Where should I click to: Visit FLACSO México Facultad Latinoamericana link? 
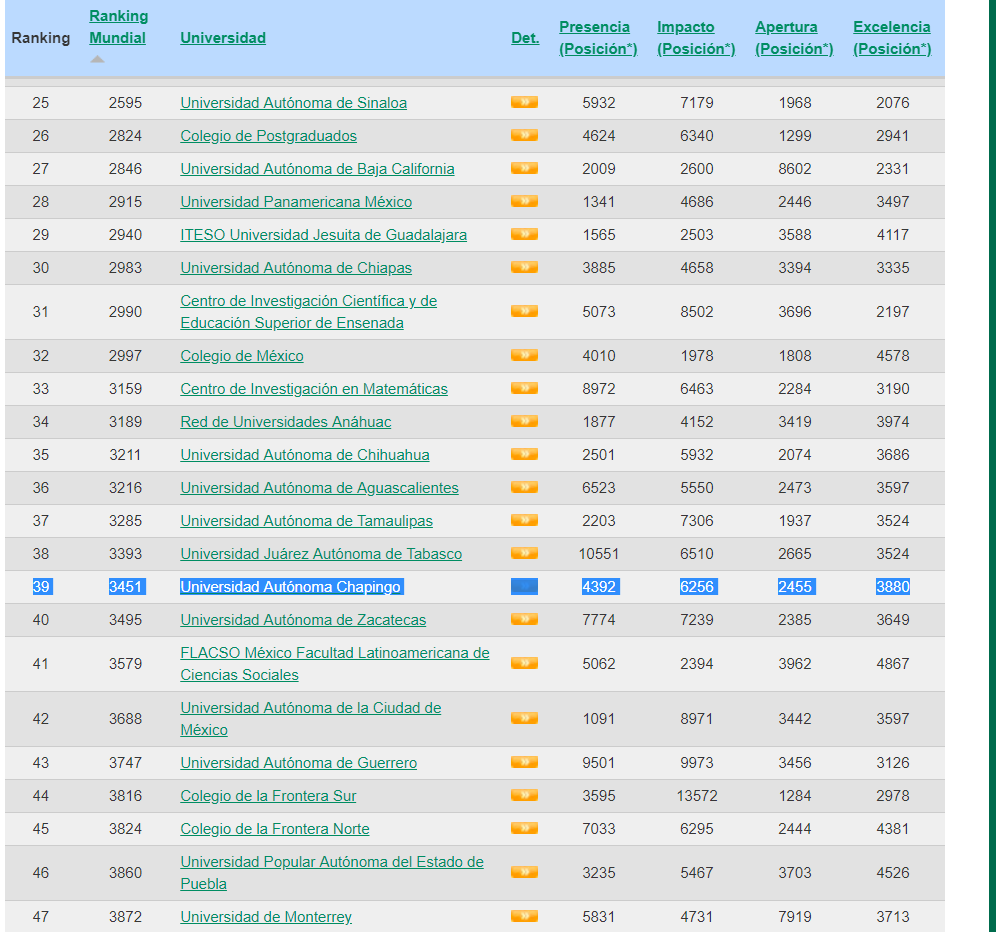pos(335,664)
